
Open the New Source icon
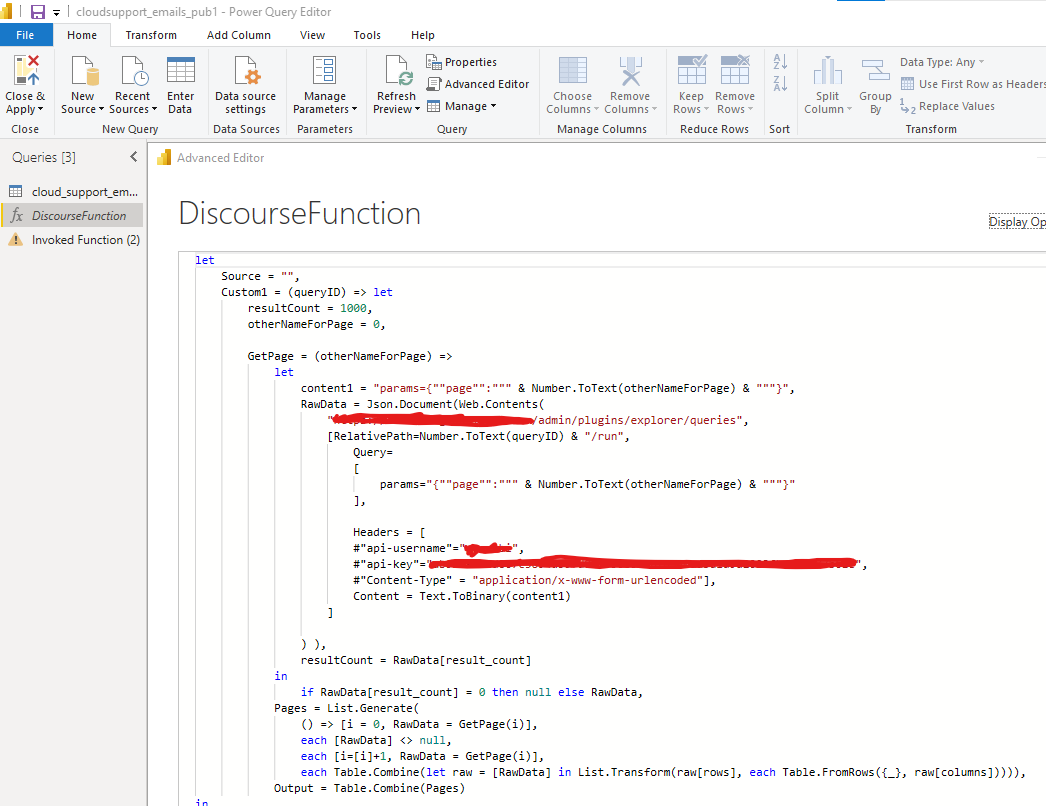coord(85,71)
